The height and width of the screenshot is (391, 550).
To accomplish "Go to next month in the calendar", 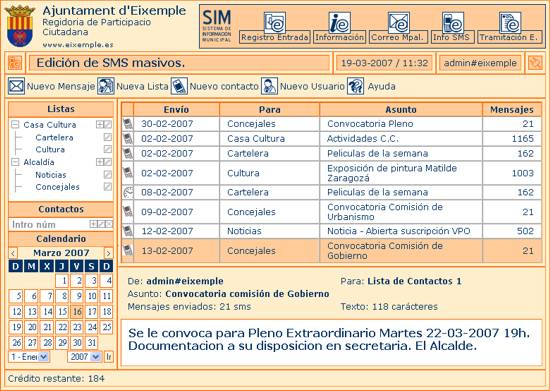I will (x=108, y=253).
